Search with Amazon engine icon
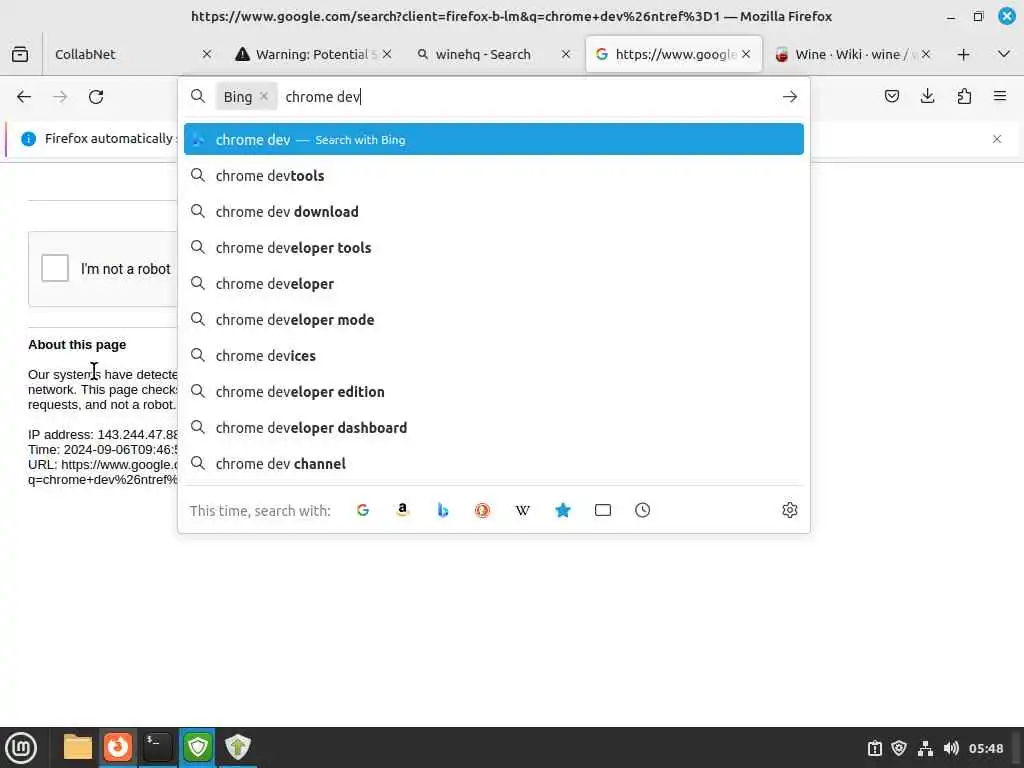The height and width of the screenshot is (768, 1024). pyautogui.click(x=403, y=510)
